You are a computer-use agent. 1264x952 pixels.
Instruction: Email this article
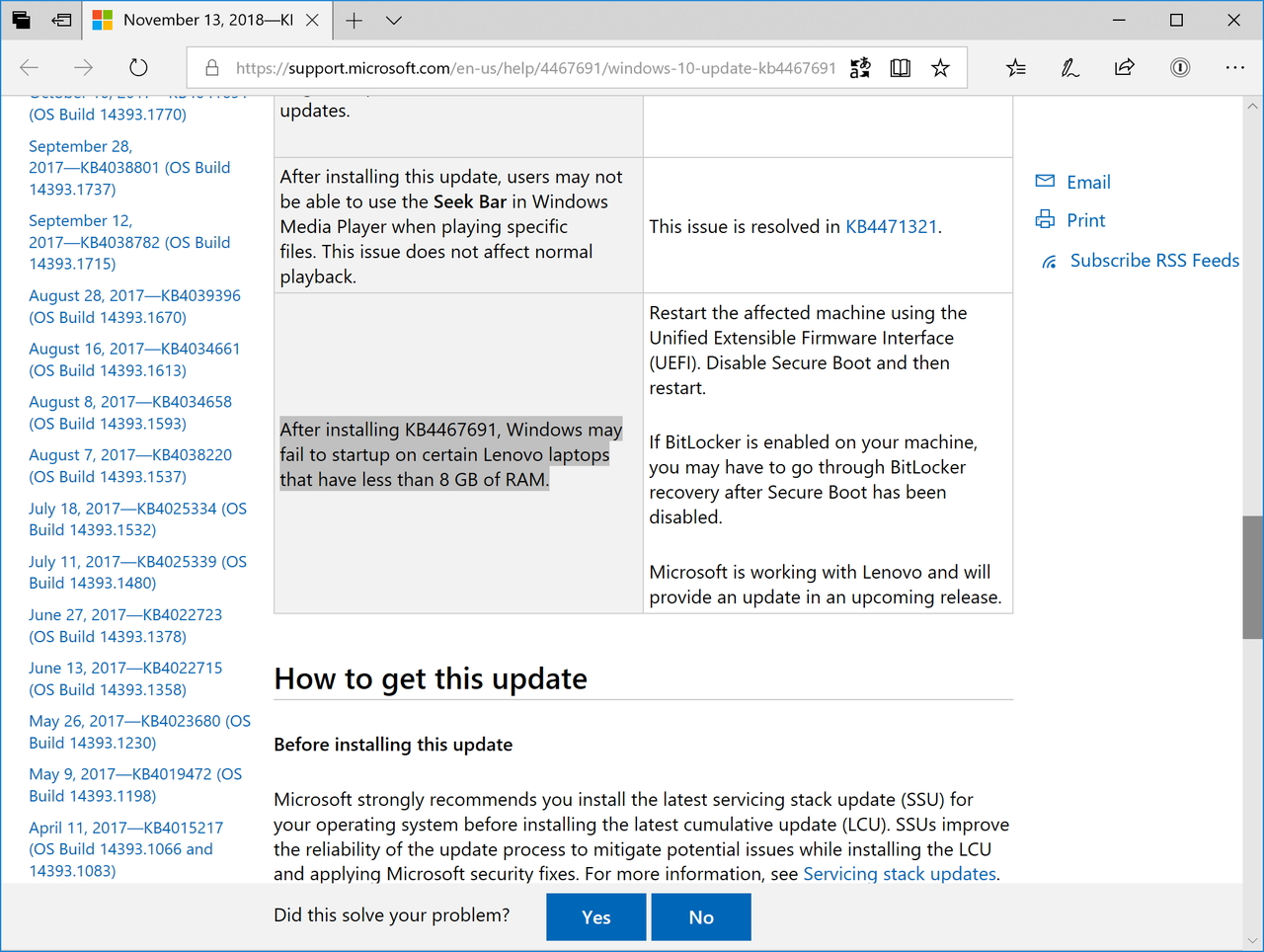[1072, 182]
